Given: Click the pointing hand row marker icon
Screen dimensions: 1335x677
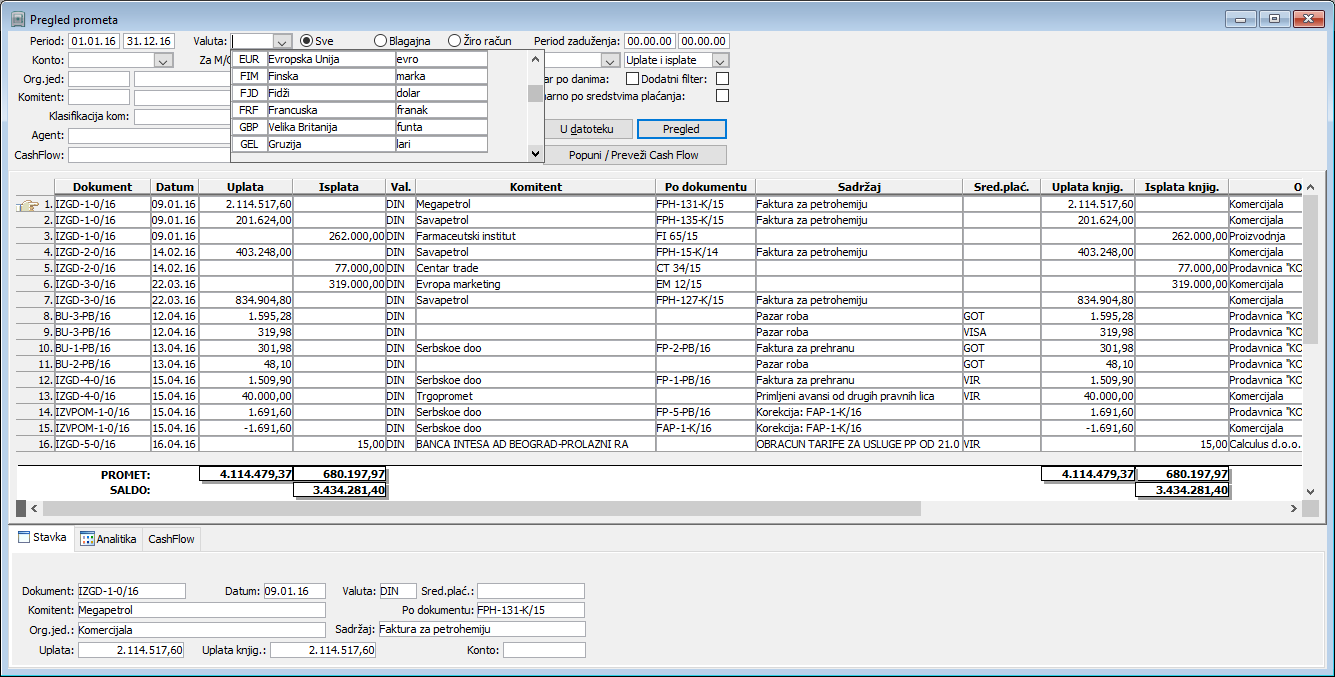Looking at the screenshot, I should click(x=28, y=205).
